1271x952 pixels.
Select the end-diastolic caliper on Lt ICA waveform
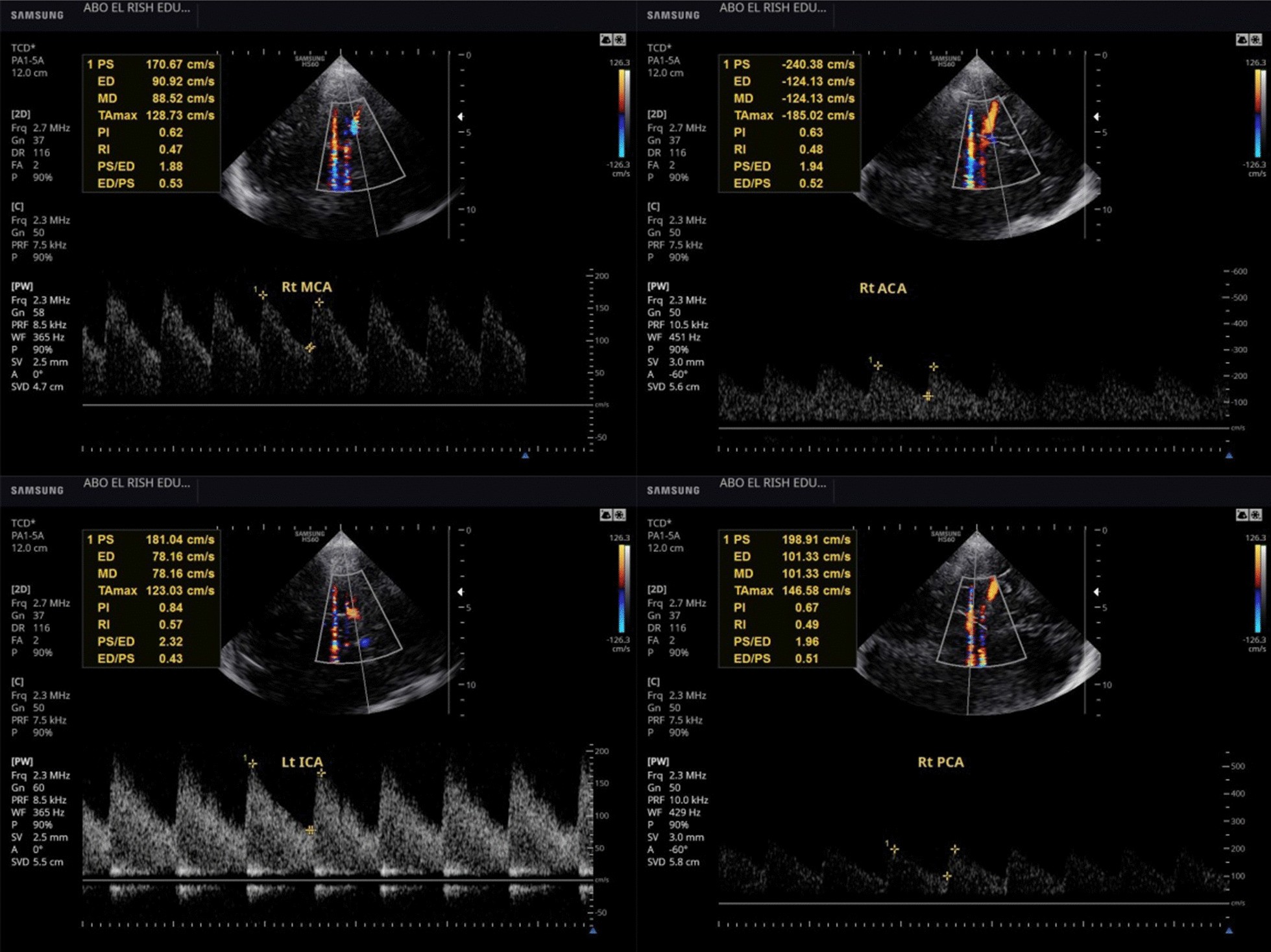[310, 830]
